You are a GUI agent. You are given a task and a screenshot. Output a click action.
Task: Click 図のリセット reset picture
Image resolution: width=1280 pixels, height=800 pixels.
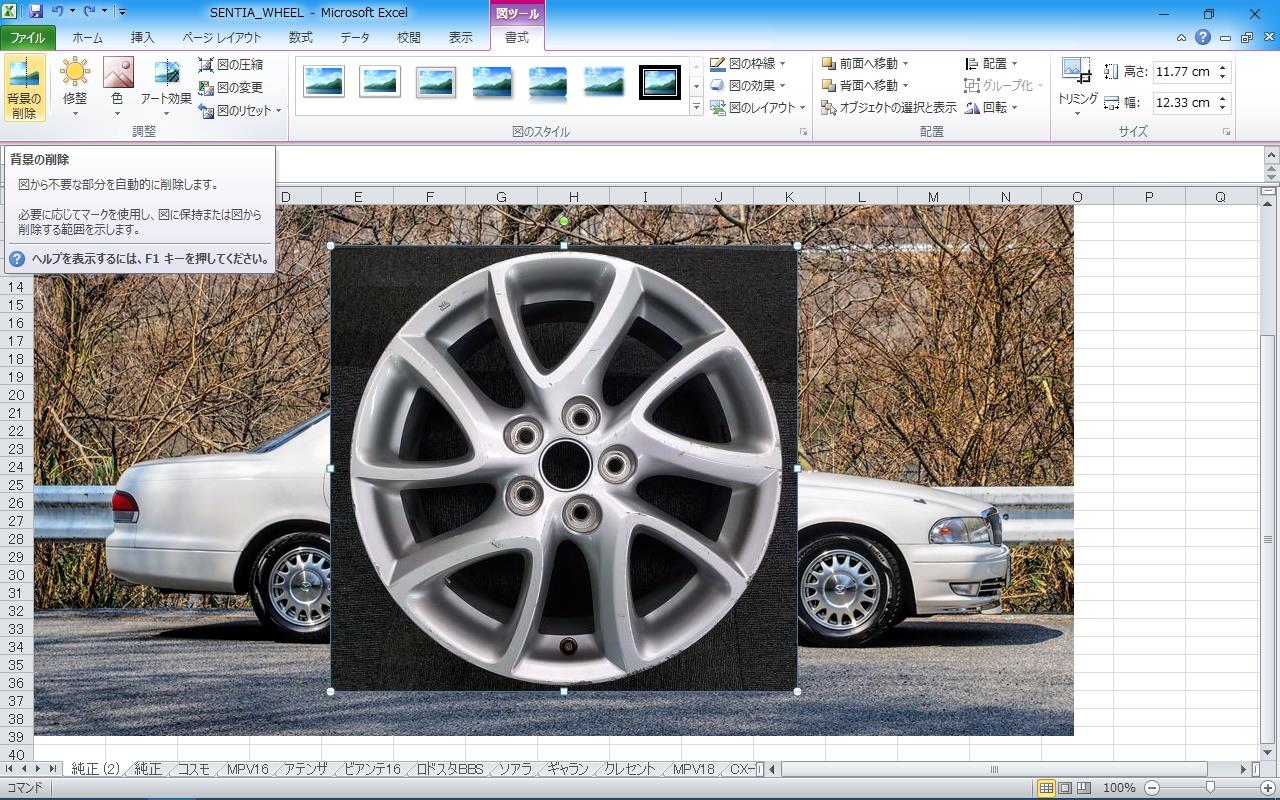click(x=240, y=110)
